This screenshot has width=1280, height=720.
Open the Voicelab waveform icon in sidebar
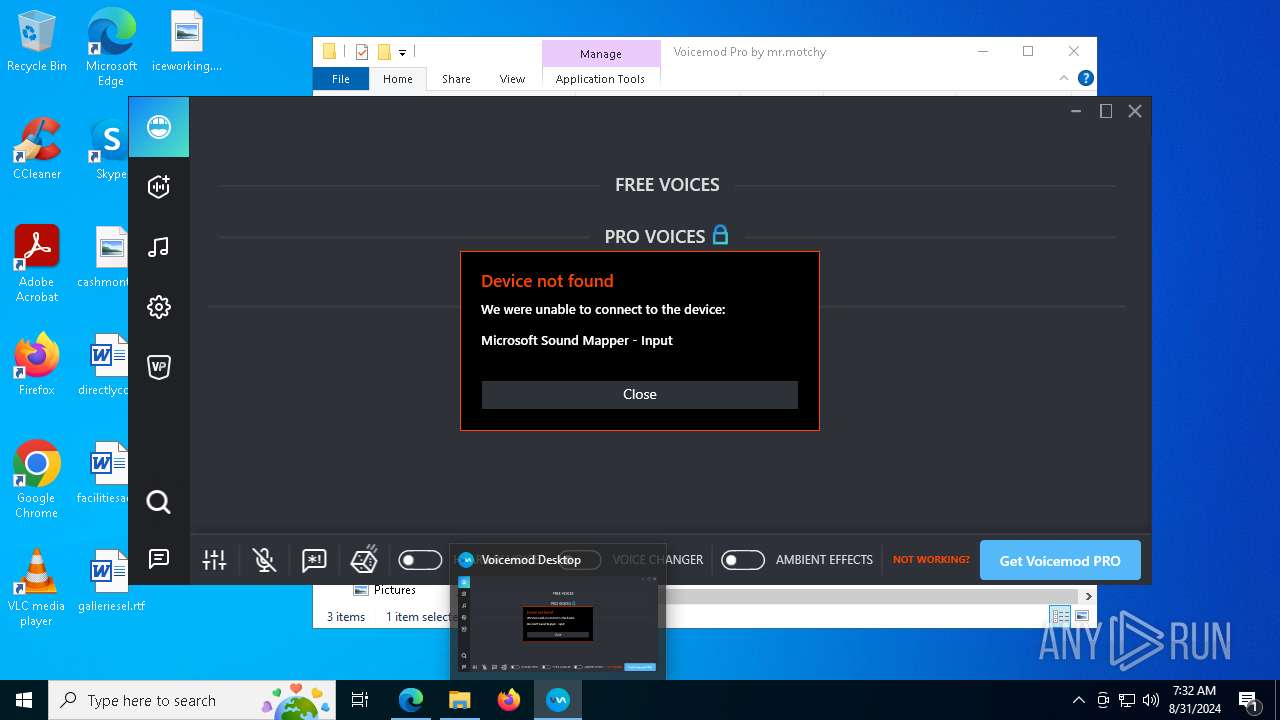coord(158,187)
